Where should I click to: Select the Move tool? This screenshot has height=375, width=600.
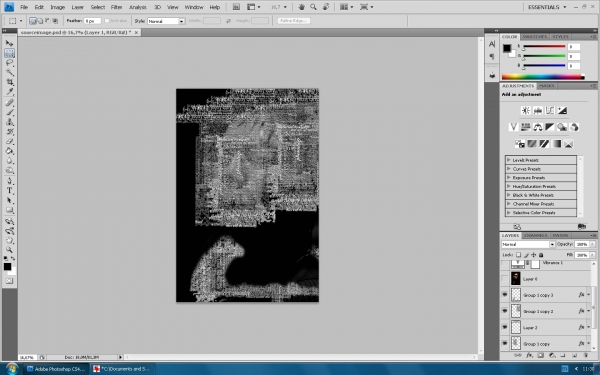[10, 43]
